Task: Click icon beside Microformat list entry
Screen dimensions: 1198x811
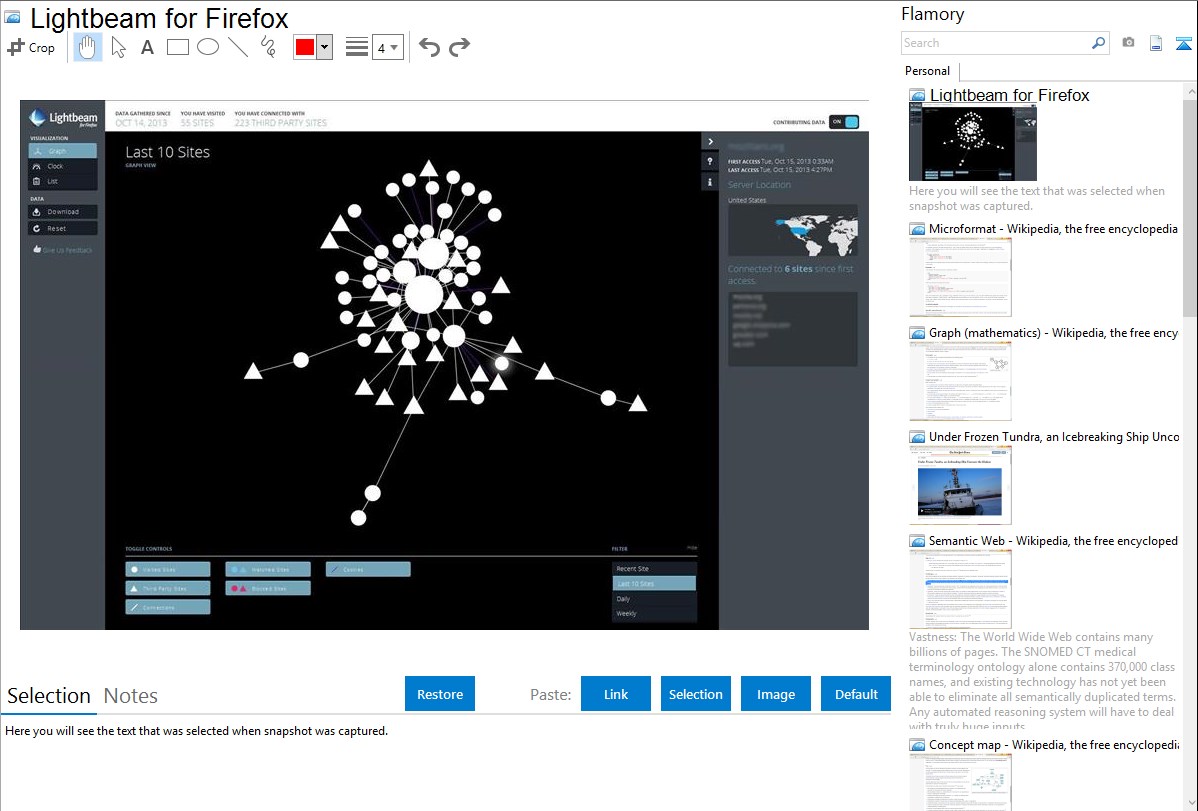Action: coord(917,229)
